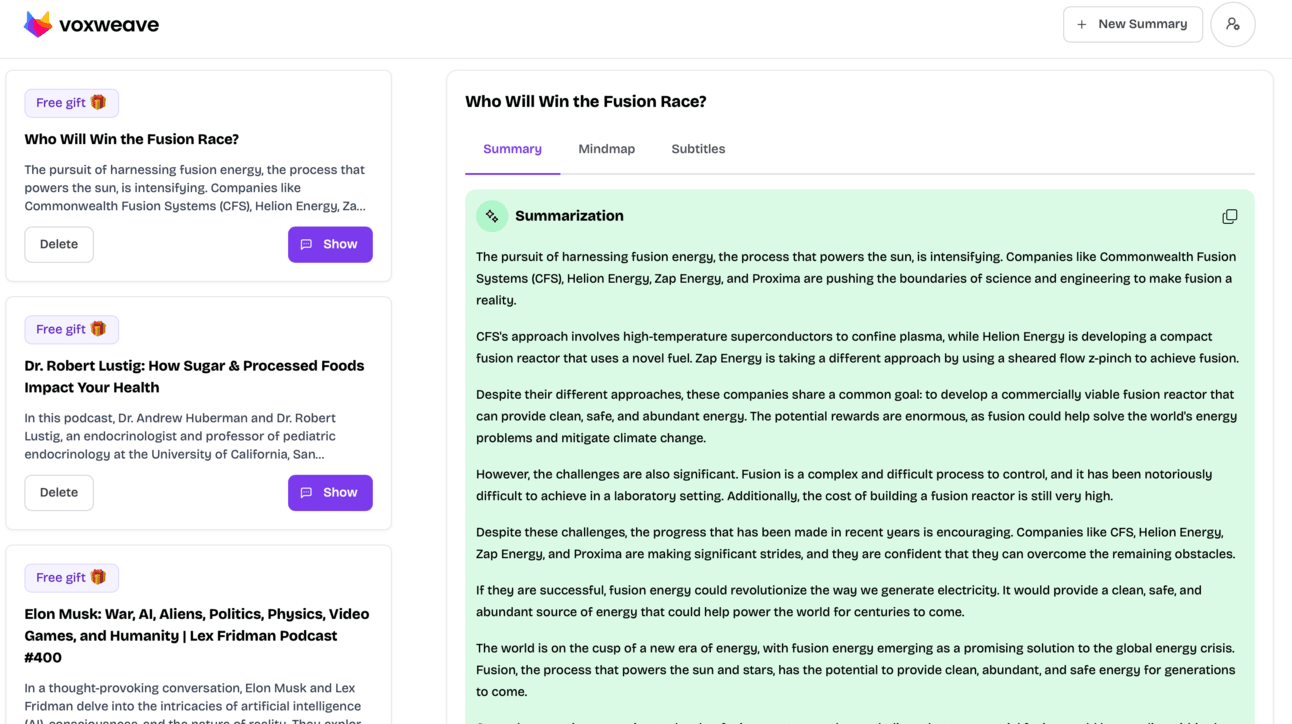The height and width of the screenshot is (724, 1292).
Task: Delete the Dr. Robert Lustig summary
Action: tap(59, 492)
